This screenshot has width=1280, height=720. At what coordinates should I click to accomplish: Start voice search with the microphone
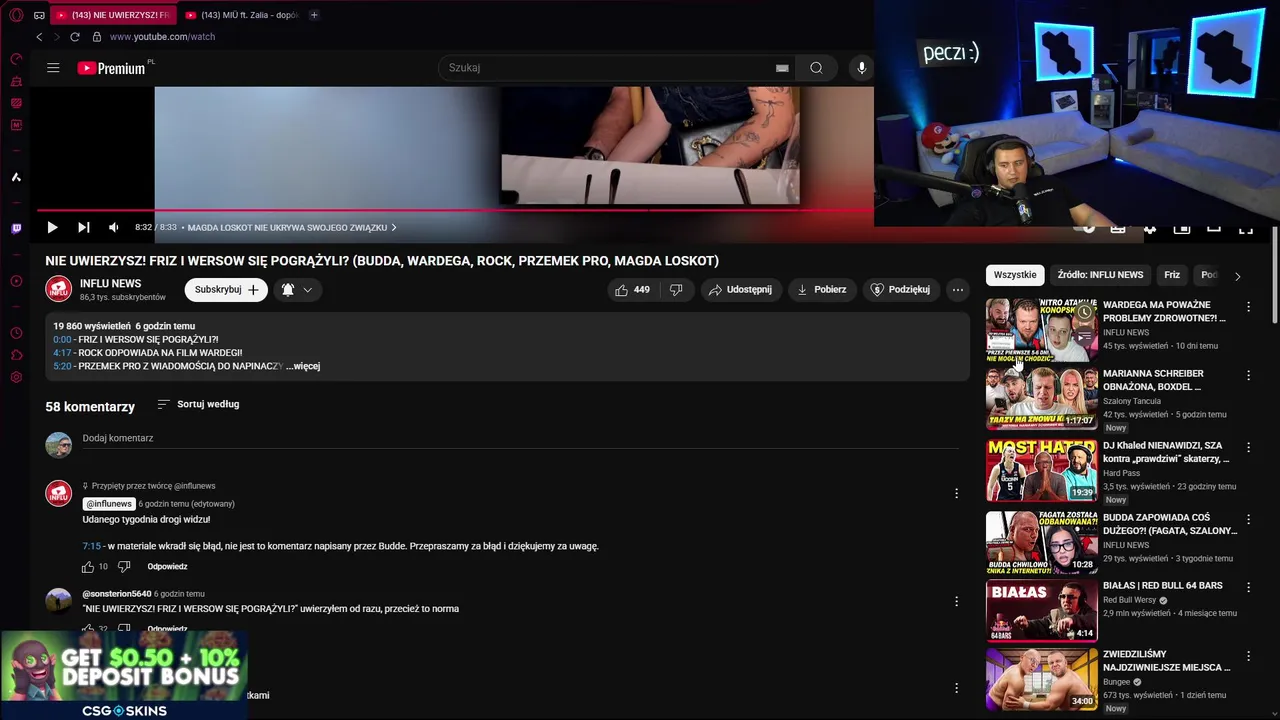click(862, 68)
